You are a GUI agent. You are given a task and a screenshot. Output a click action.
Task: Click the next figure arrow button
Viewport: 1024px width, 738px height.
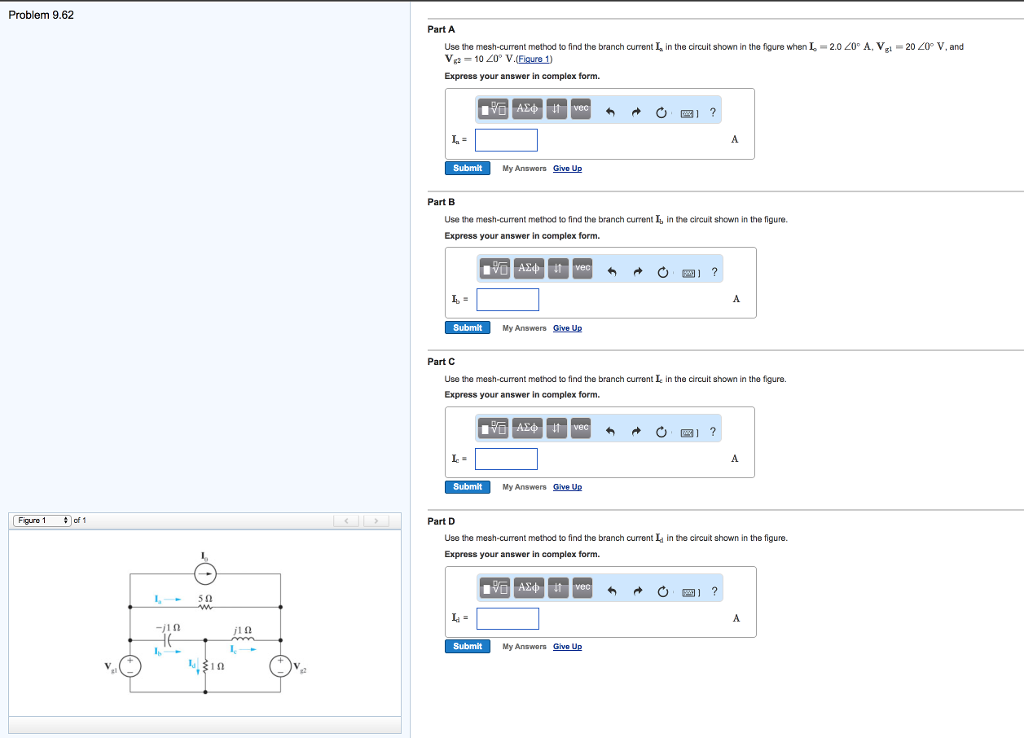click(375, 520)
